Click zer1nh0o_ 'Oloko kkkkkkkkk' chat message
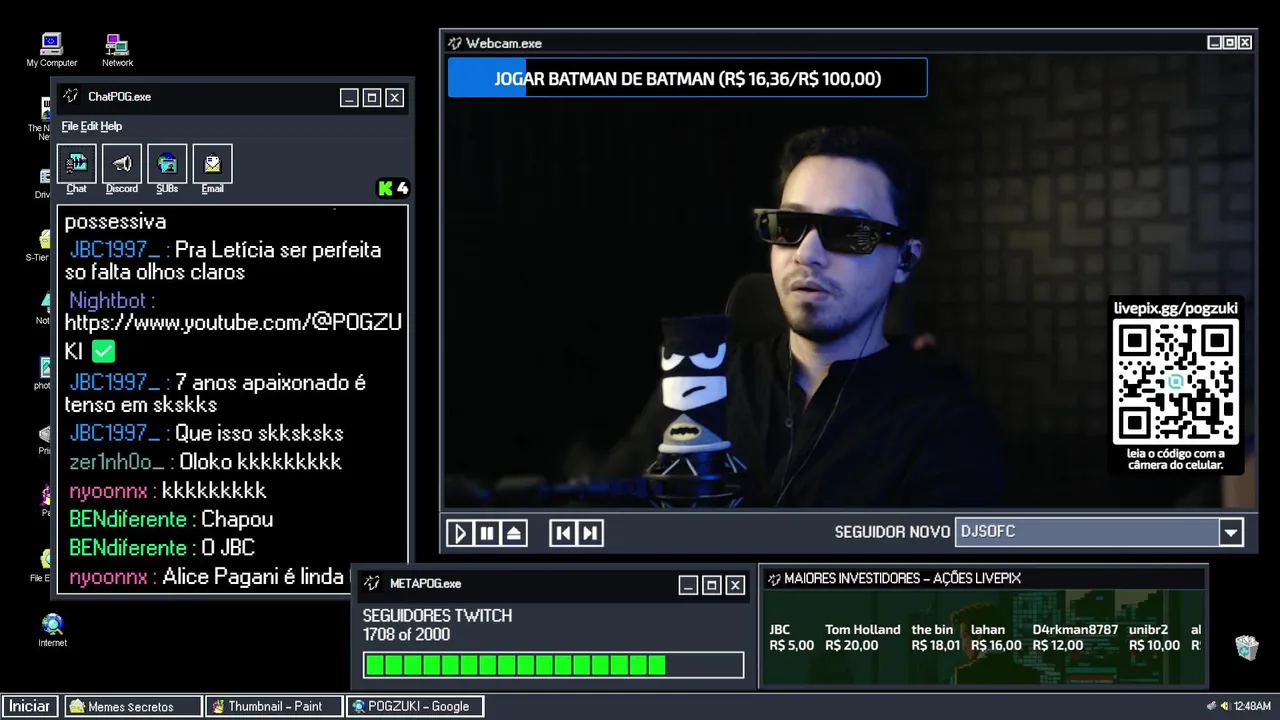Image resolution: width=1280 pixels, height=720 pixels. (x=205, y=462)
